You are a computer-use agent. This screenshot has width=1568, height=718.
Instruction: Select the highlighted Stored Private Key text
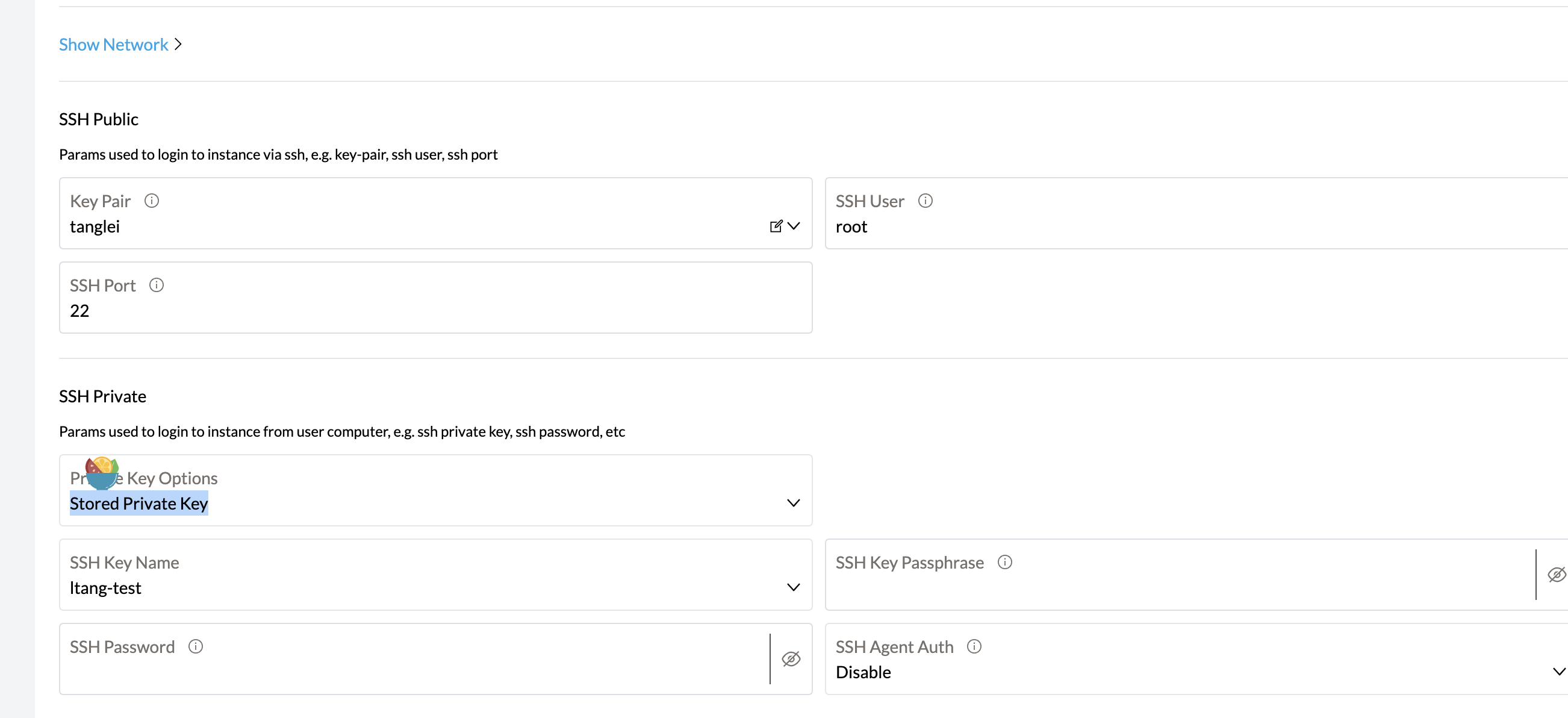[138, 503]
